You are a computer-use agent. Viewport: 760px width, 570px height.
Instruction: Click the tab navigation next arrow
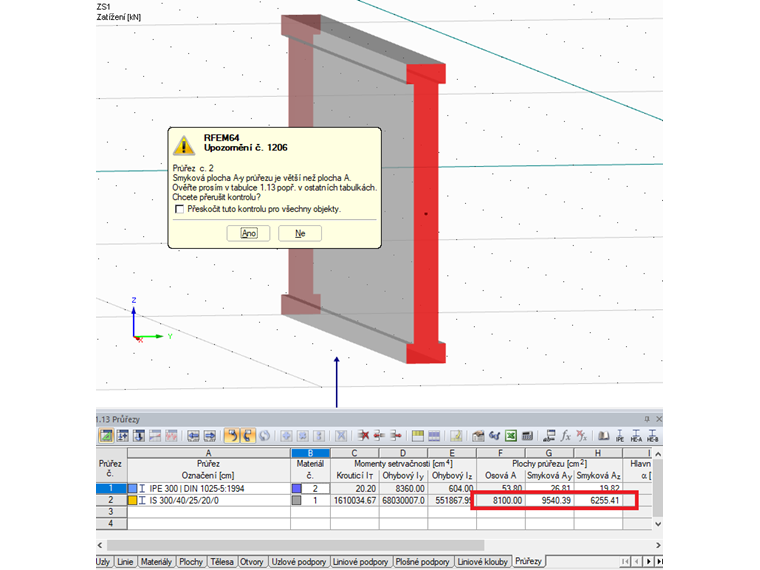point(649,561)
